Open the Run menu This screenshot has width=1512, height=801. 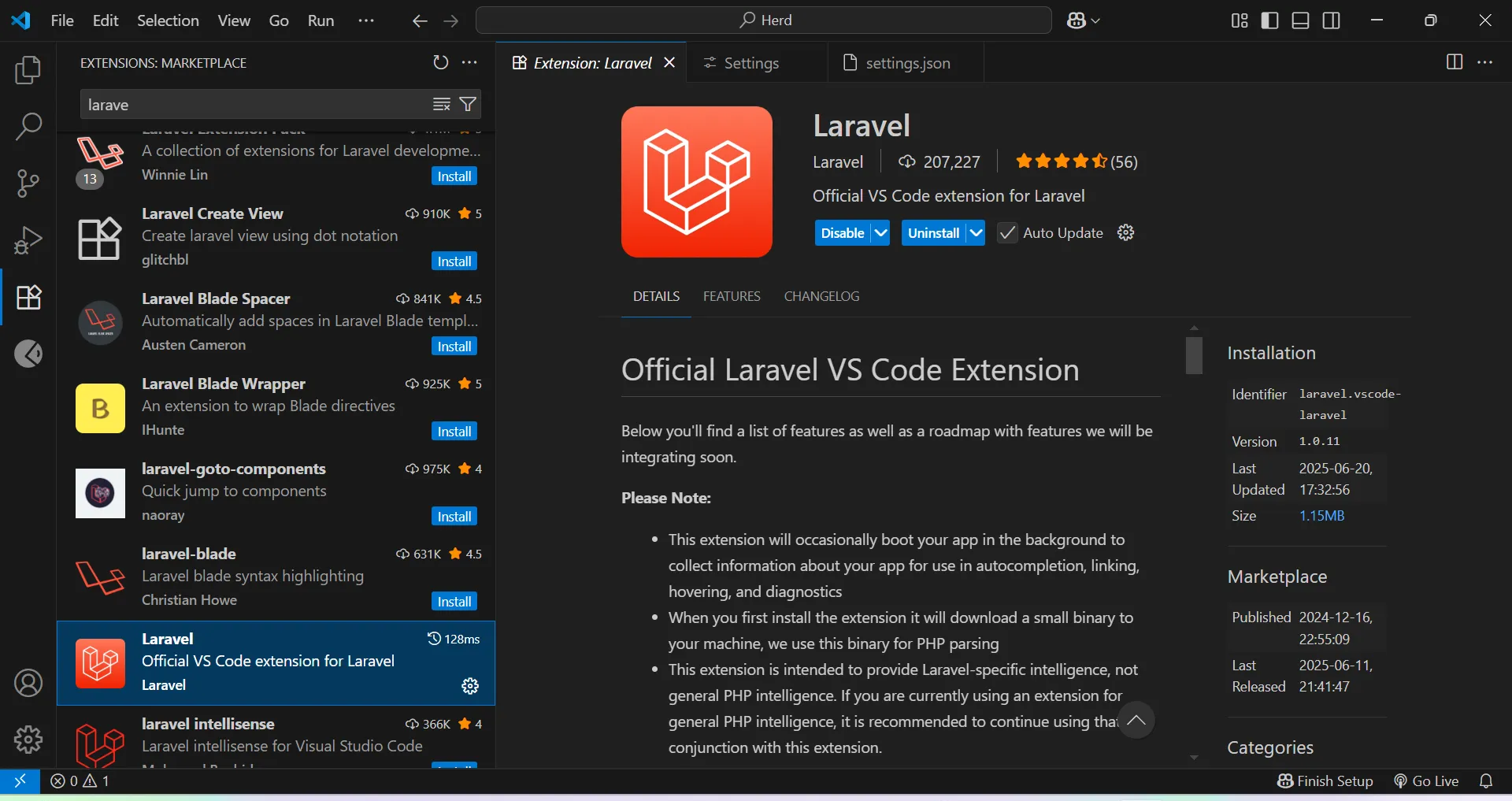pyautogui.click(x=321, y=20)
